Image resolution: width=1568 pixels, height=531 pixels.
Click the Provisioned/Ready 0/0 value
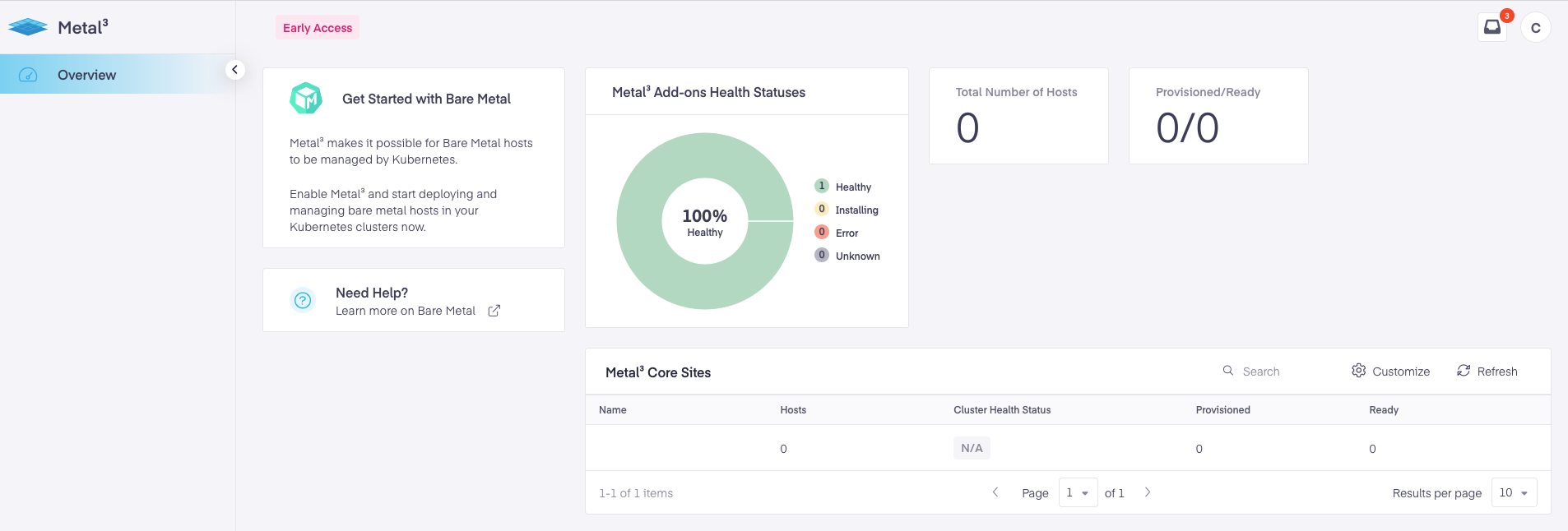pos(1187,128)
